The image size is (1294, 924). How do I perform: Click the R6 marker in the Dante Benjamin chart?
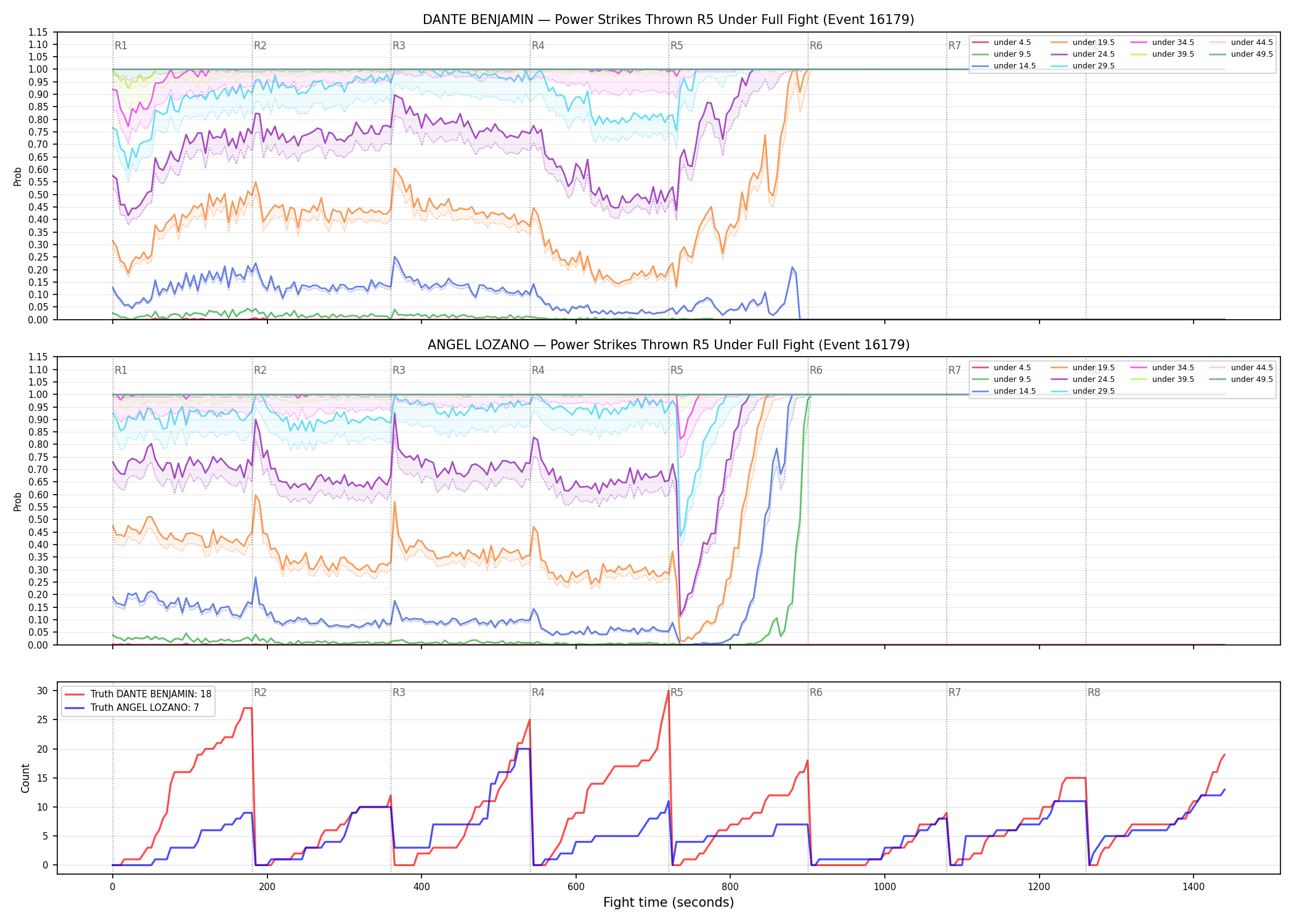pos(816,46)
